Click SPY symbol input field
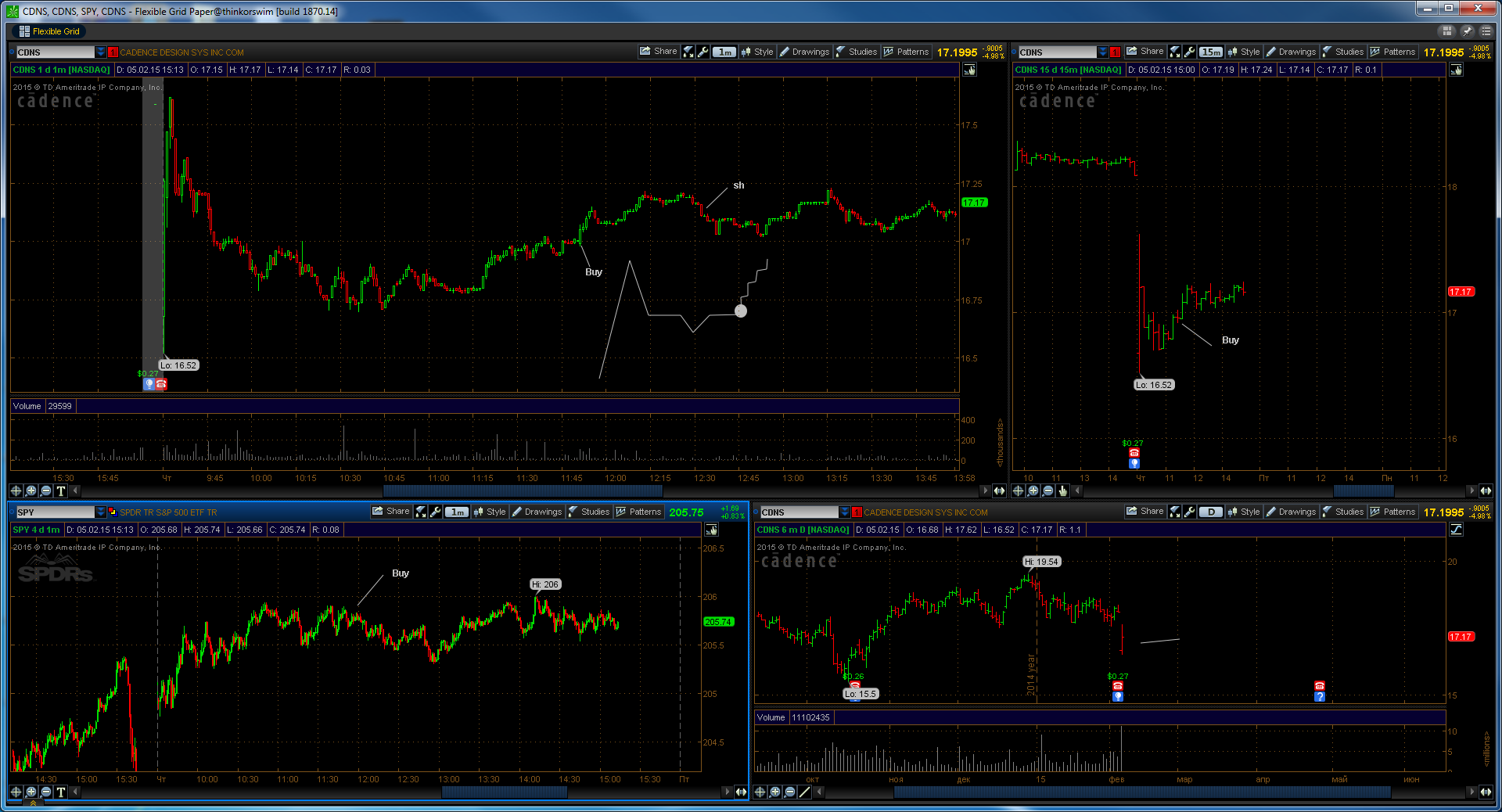This screenshot has width=1502, height=812. 56,512
